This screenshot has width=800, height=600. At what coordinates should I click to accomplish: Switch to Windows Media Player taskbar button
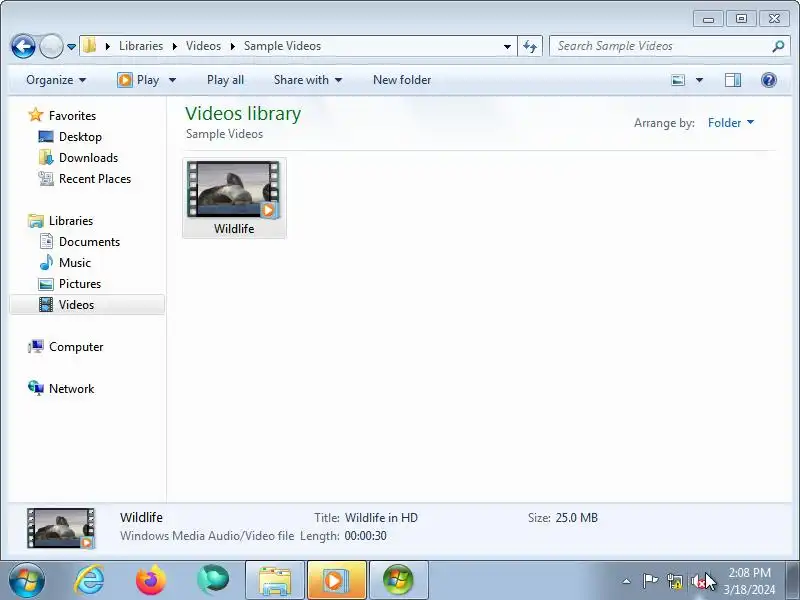[x=337, y=580]
